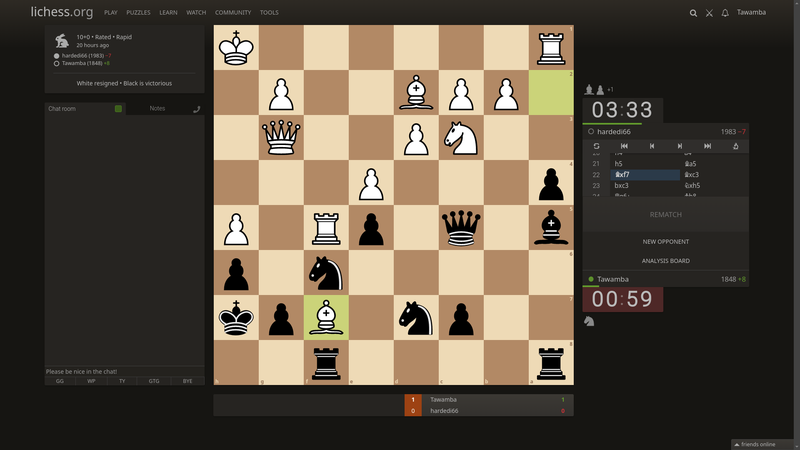This screenshot has height=450, width=800.
Task: Jump to the last move
Action: [708, 146]
